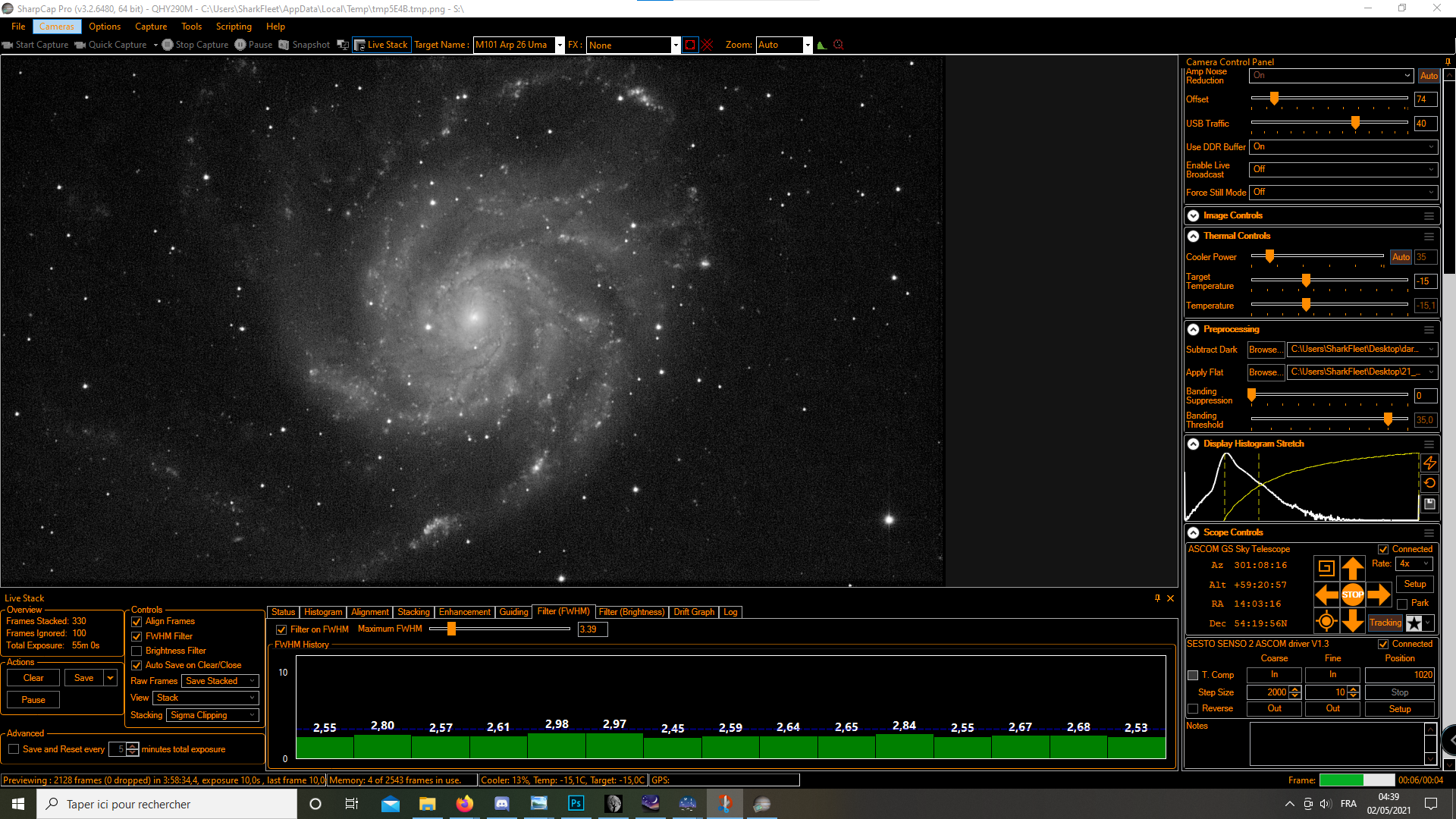Collapse the Thermal Controls section
1456x819 pixels.
(1193, 236)
